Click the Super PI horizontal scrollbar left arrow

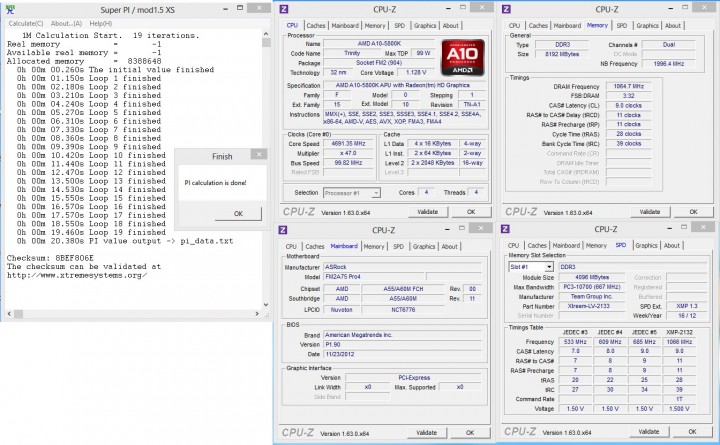tap(10, 314)
